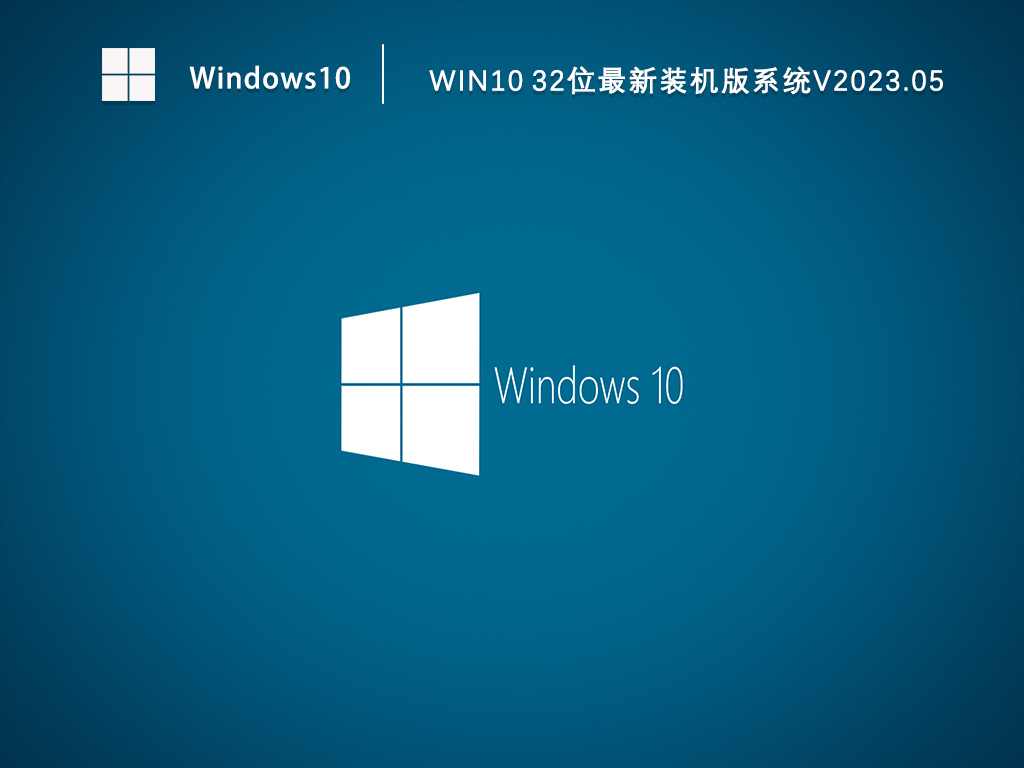Click the top-left square of the header logo
The width and height of the screenshot is (1024, 768).
point(114,61)
